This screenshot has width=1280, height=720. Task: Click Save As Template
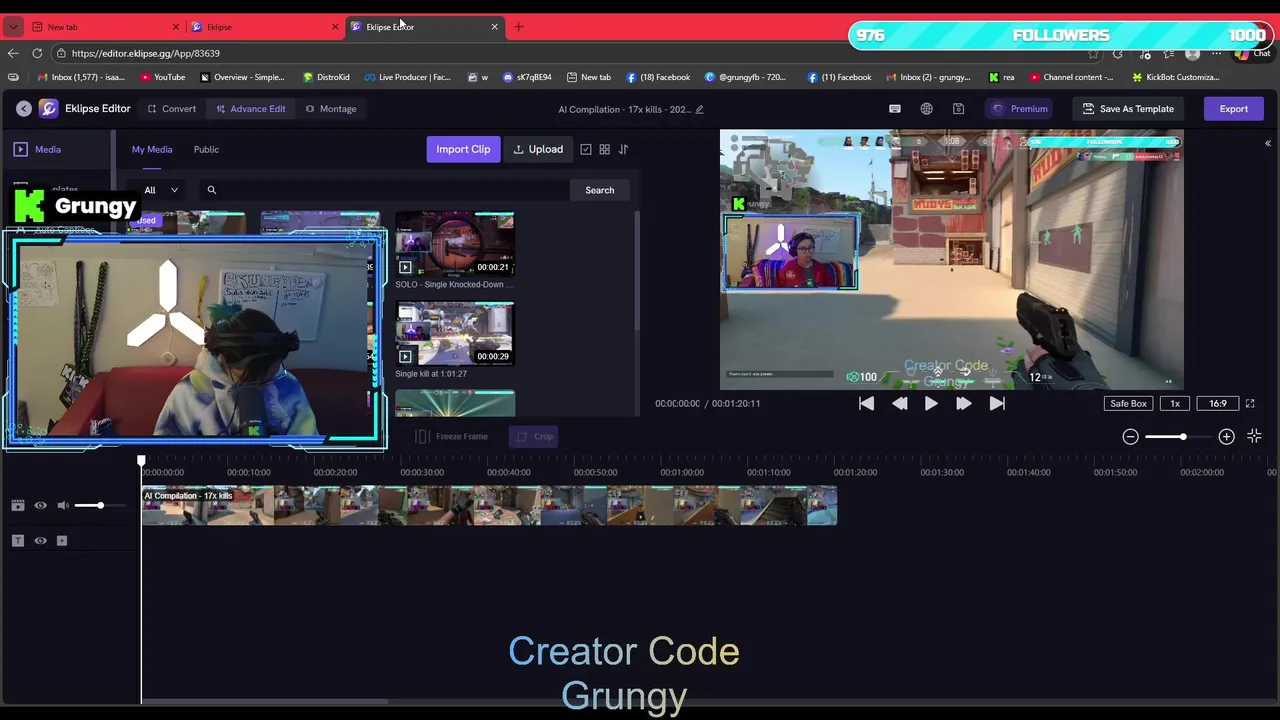(1128, 109)
